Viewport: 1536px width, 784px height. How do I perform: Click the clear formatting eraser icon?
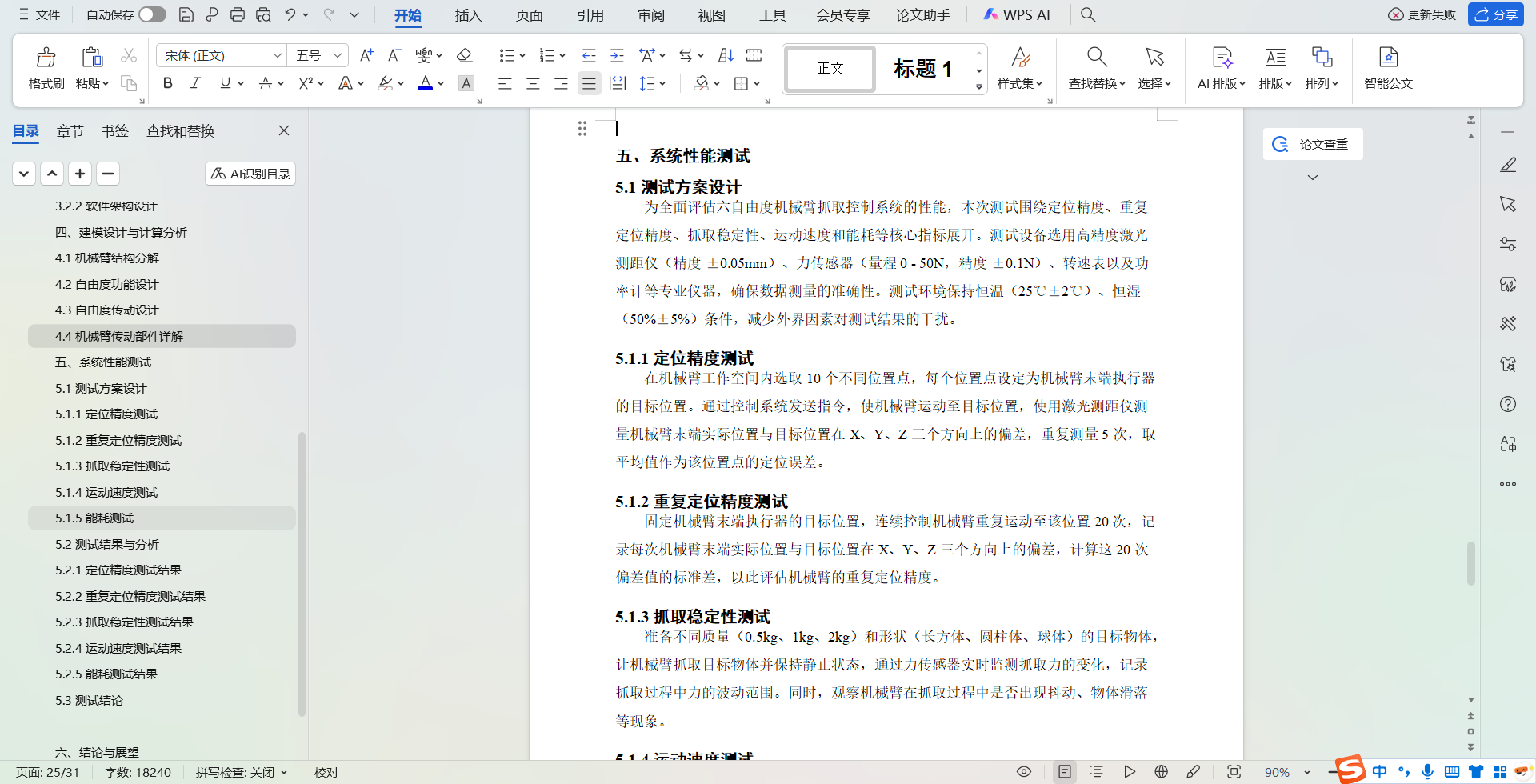464,55
